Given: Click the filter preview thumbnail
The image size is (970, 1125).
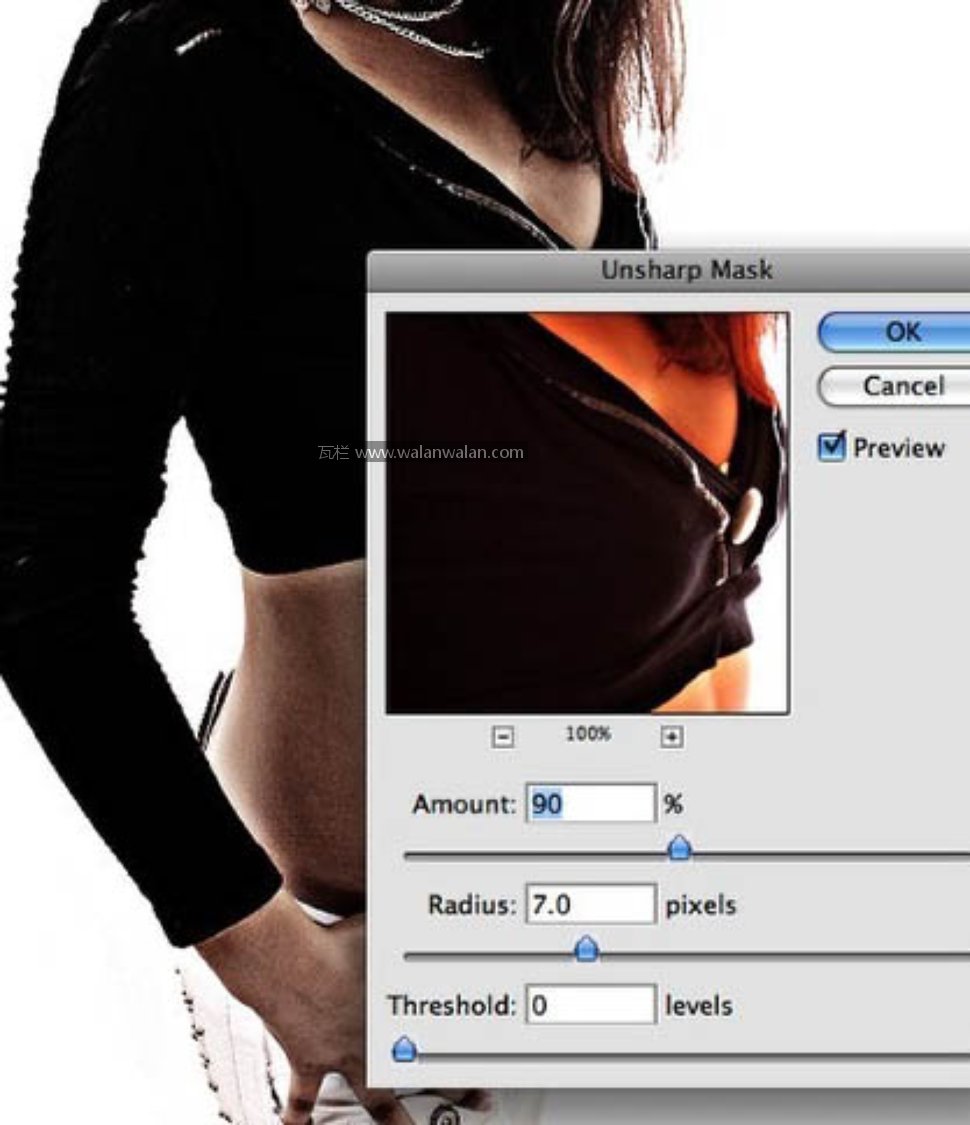Looking at the screenshot, I should 587,513.
